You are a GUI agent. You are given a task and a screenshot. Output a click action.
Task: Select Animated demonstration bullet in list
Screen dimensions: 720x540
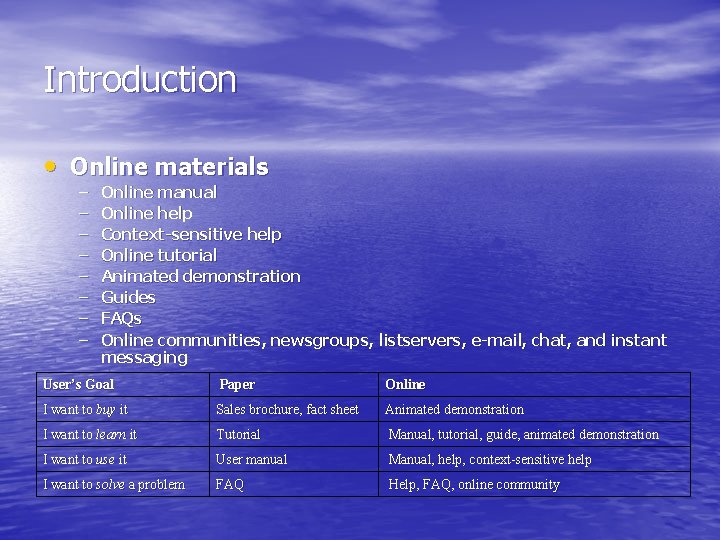pos(201,276)
